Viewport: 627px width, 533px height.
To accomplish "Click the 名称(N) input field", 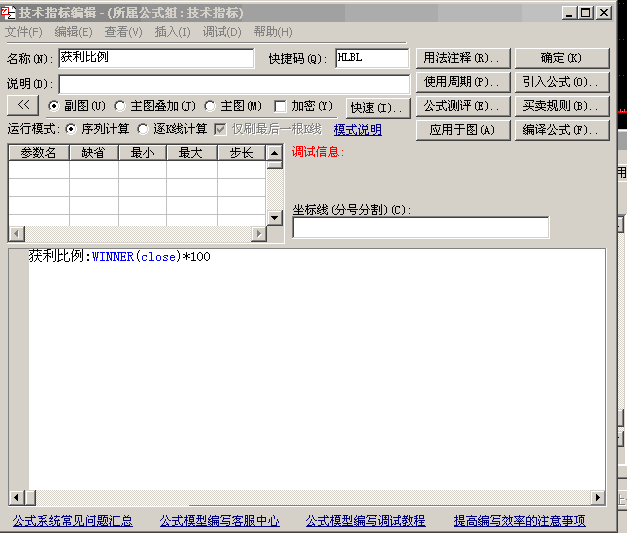I will coord(156,58).
